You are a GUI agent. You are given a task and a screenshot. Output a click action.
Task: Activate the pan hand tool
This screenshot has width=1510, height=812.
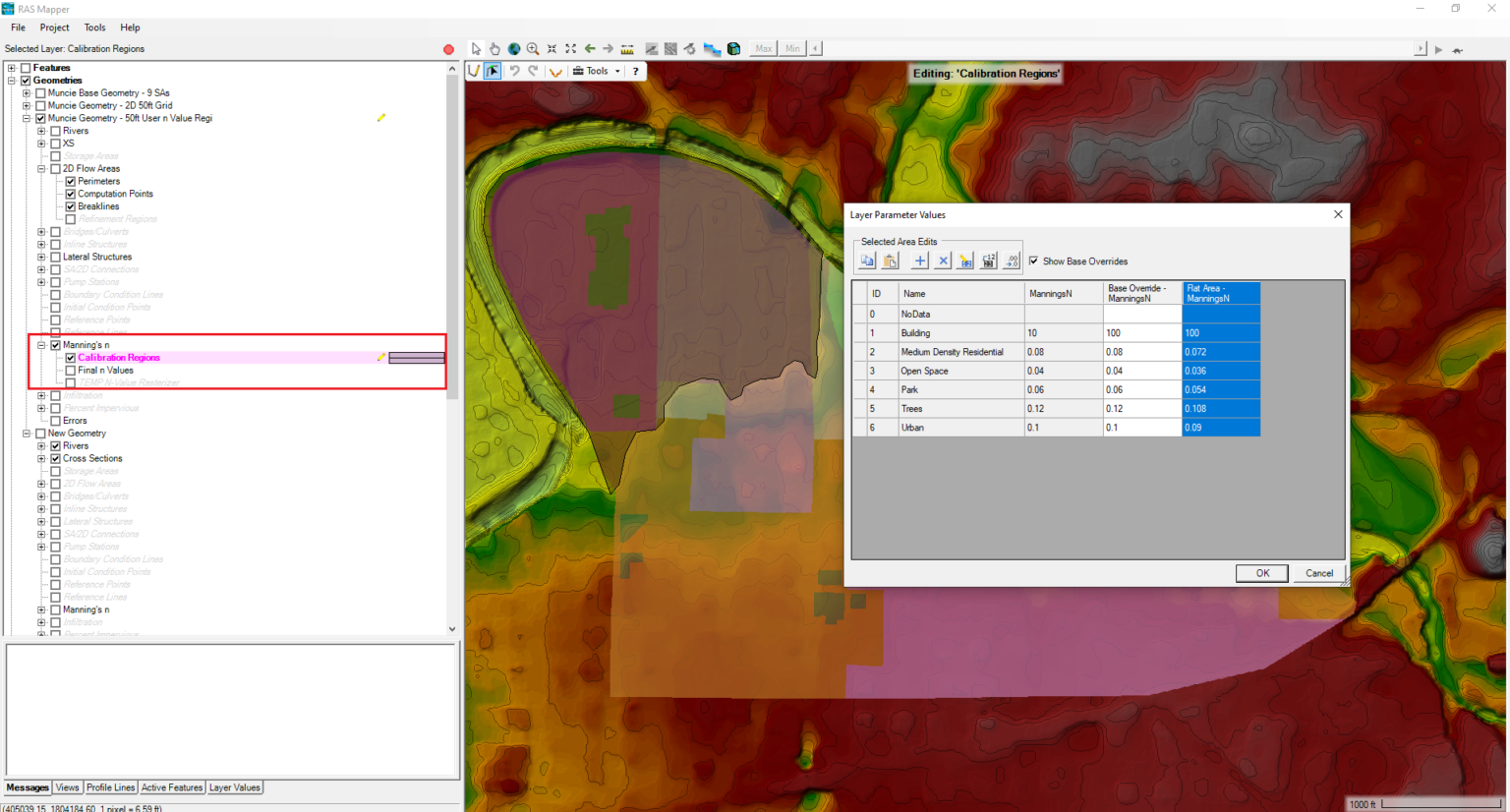point(494,48)
